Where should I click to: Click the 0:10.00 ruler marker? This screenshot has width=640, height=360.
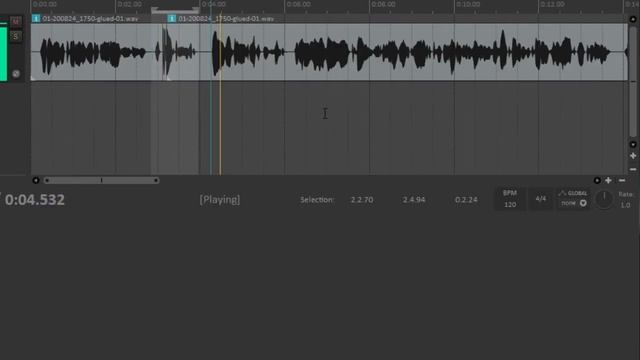[468, 4]
